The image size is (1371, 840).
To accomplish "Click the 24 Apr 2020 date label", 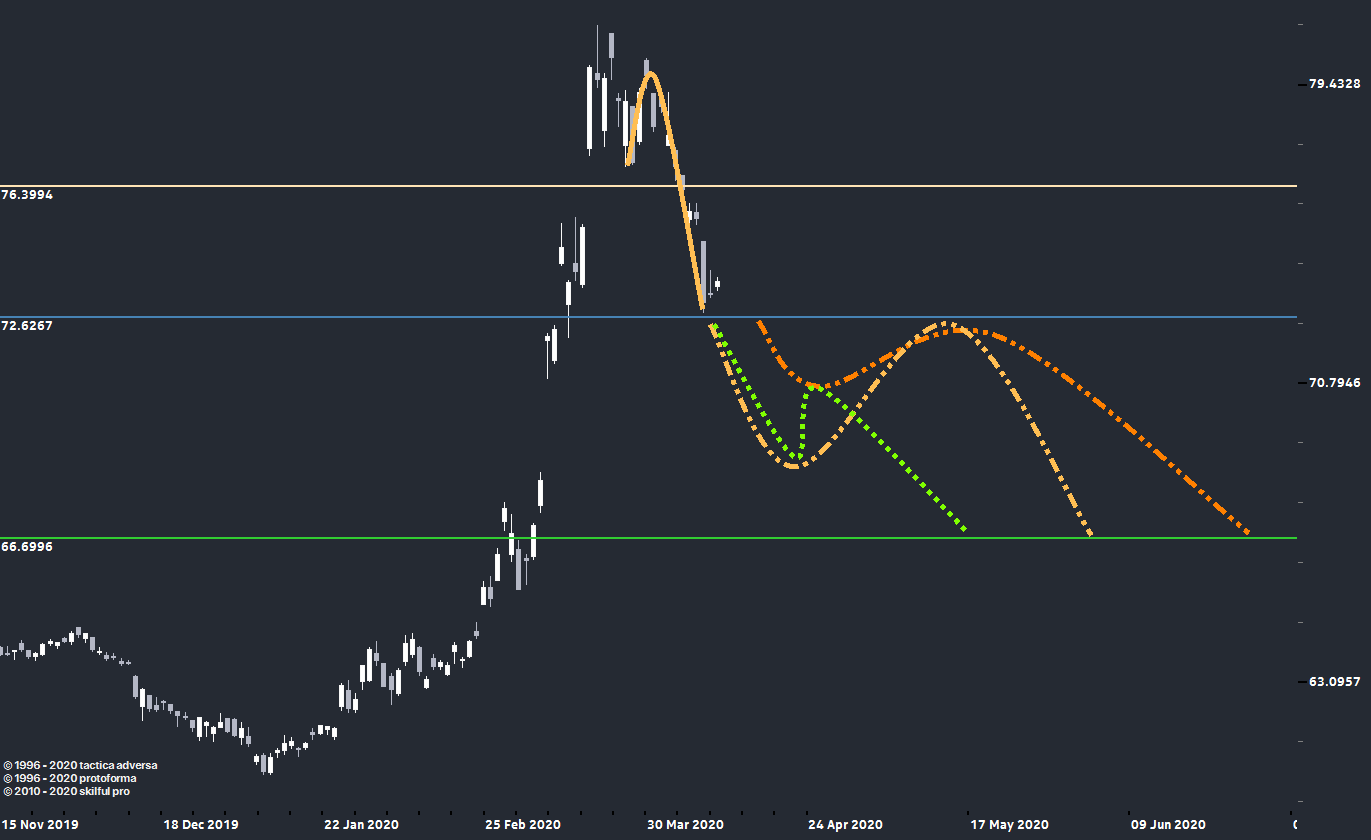I will click(845, 825).
